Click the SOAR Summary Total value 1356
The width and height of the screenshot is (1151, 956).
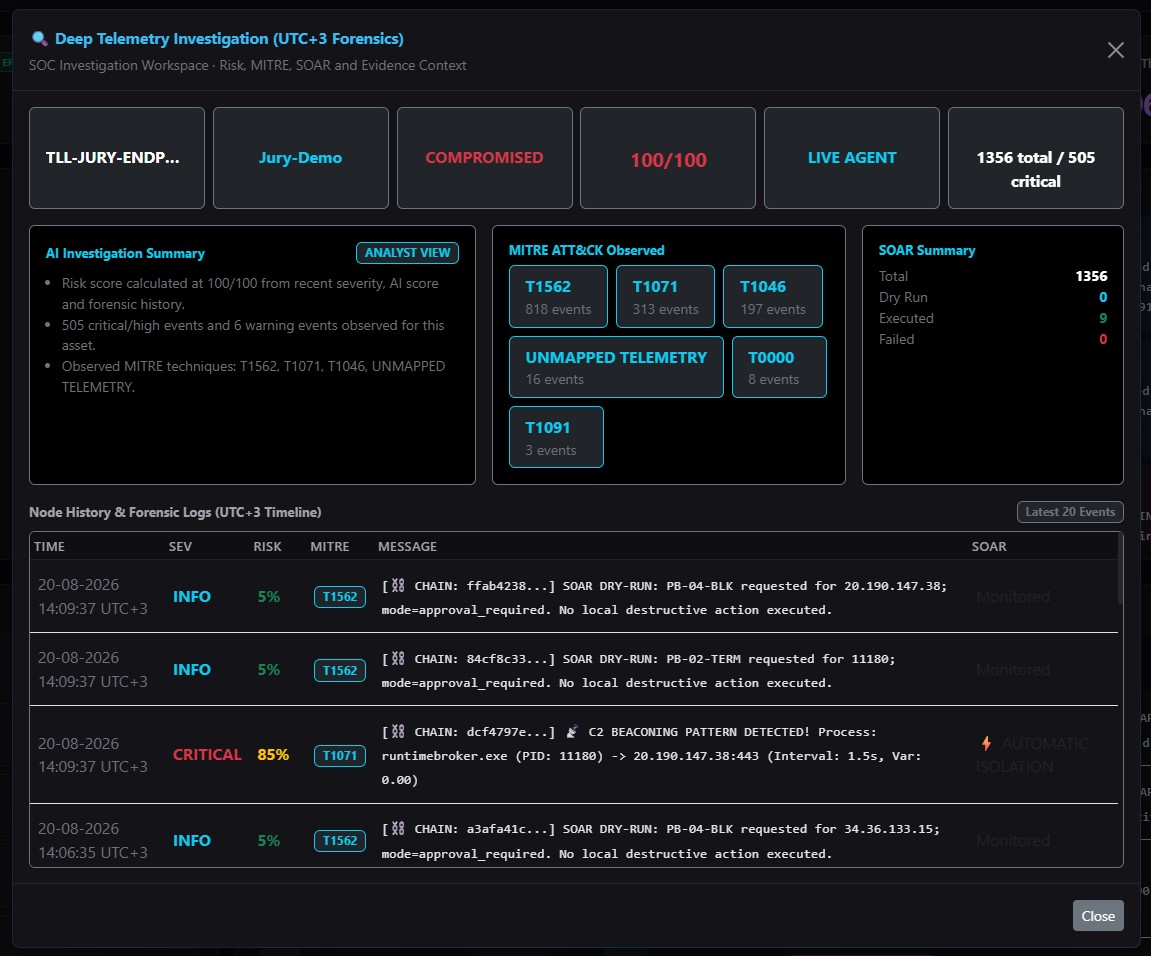(x=1091, y=276)
